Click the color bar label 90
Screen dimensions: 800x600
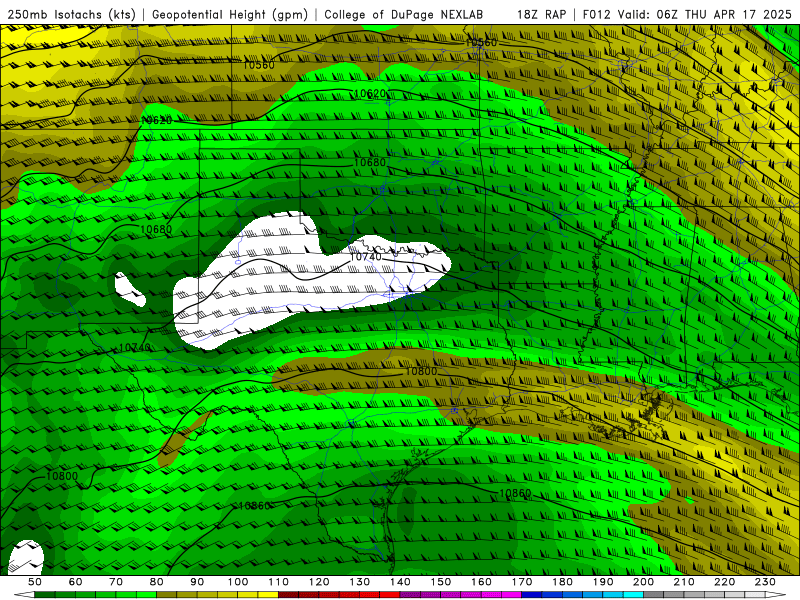coord(197,582)
